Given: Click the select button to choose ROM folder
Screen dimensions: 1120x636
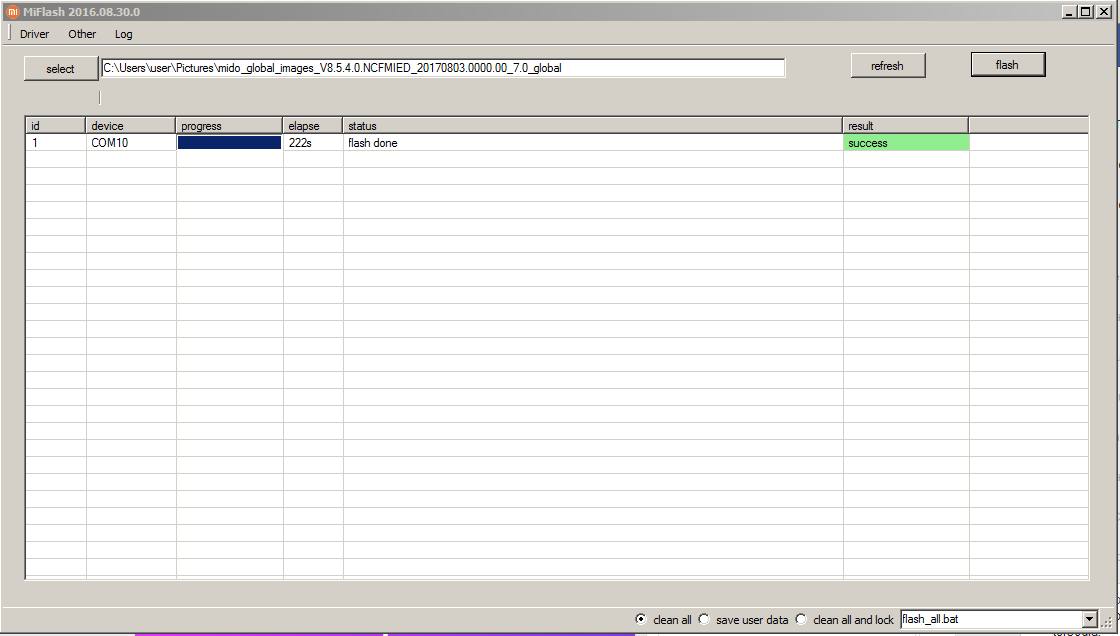Looking at the screenshot, I should coord(59,68).
